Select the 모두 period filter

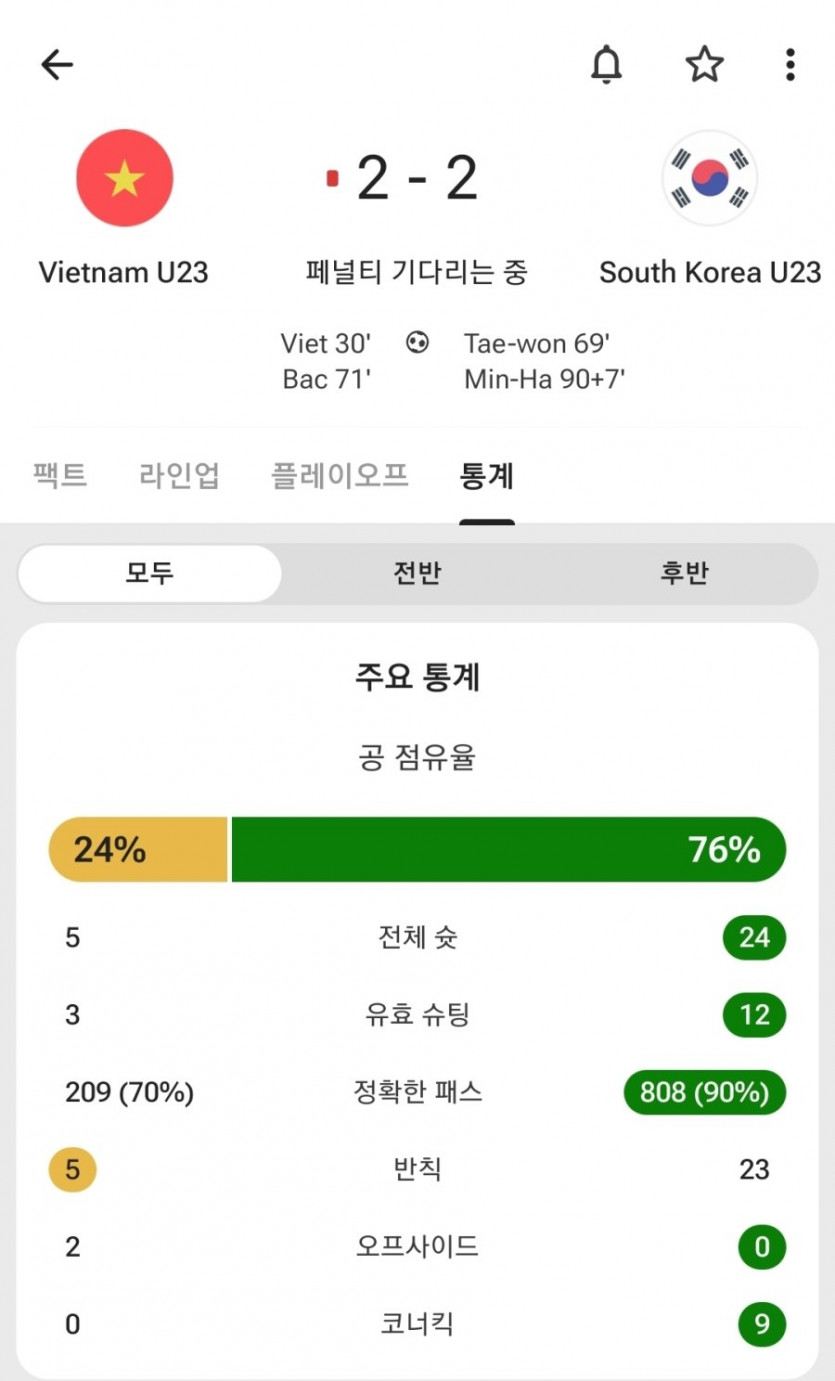[150, 574]
